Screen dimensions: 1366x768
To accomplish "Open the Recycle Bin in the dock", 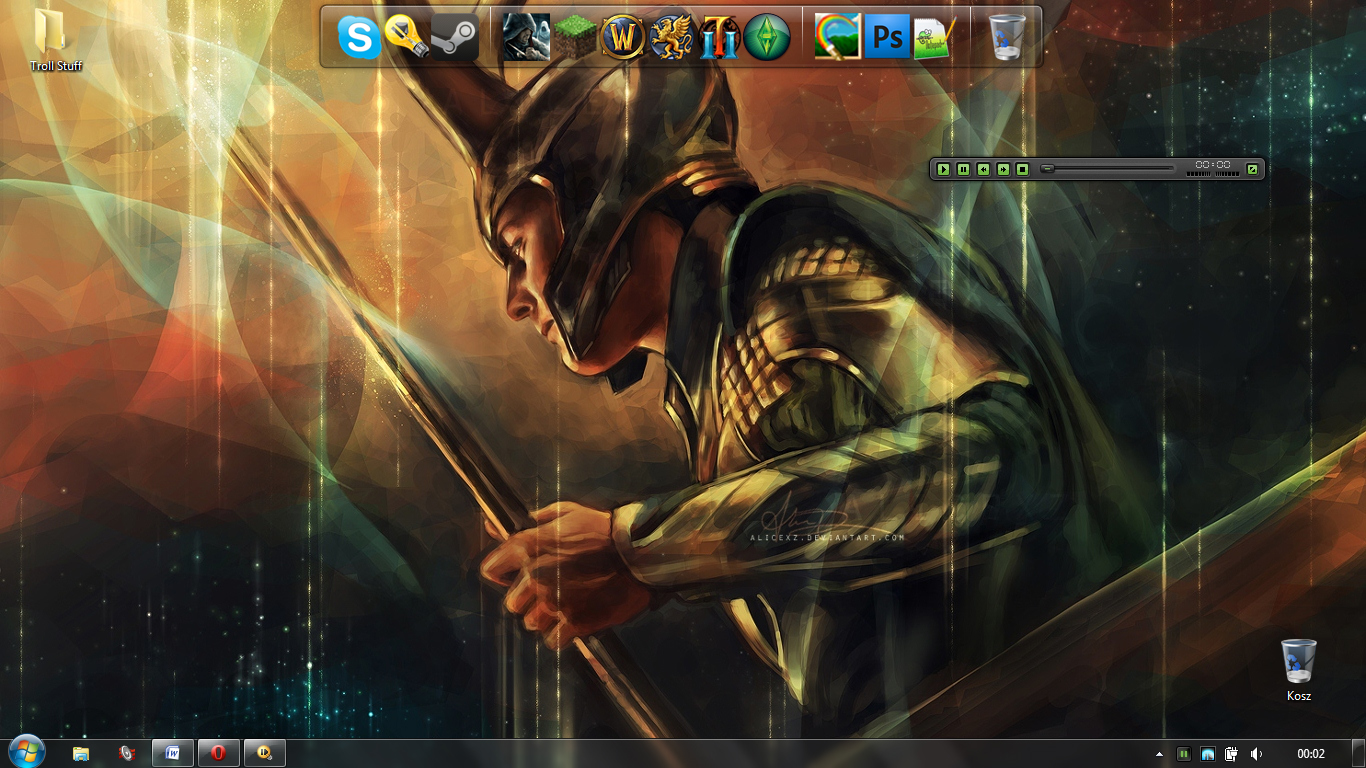I will click(1007, 37).
